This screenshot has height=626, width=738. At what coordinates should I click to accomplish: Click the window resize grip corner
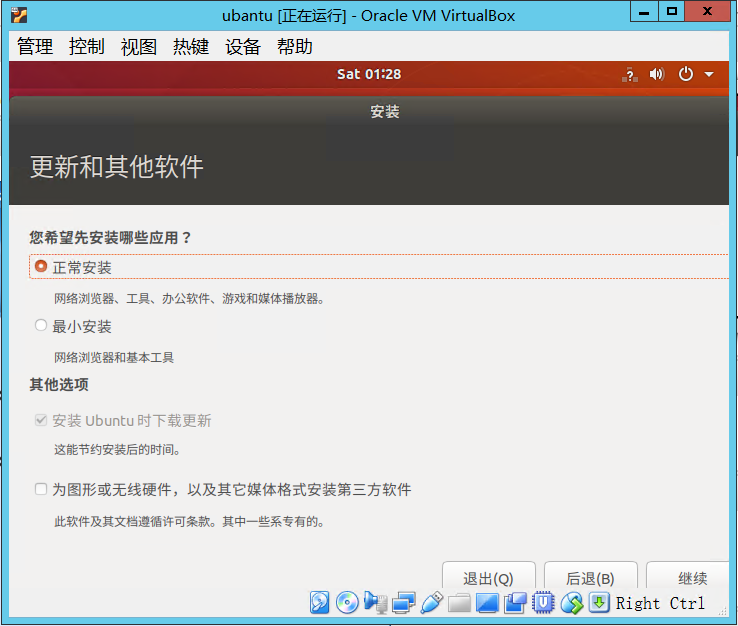click(723, 611)
